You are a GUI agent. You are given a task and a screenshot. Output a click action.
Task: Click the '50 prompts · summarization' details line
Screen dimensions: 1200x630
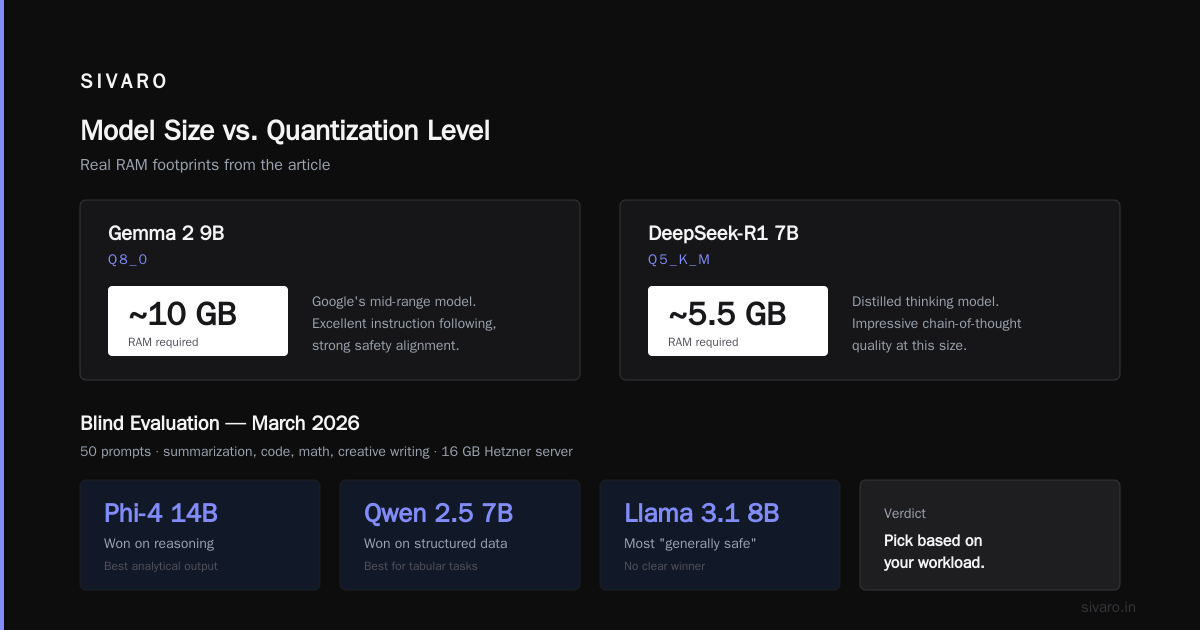[326, 452]
